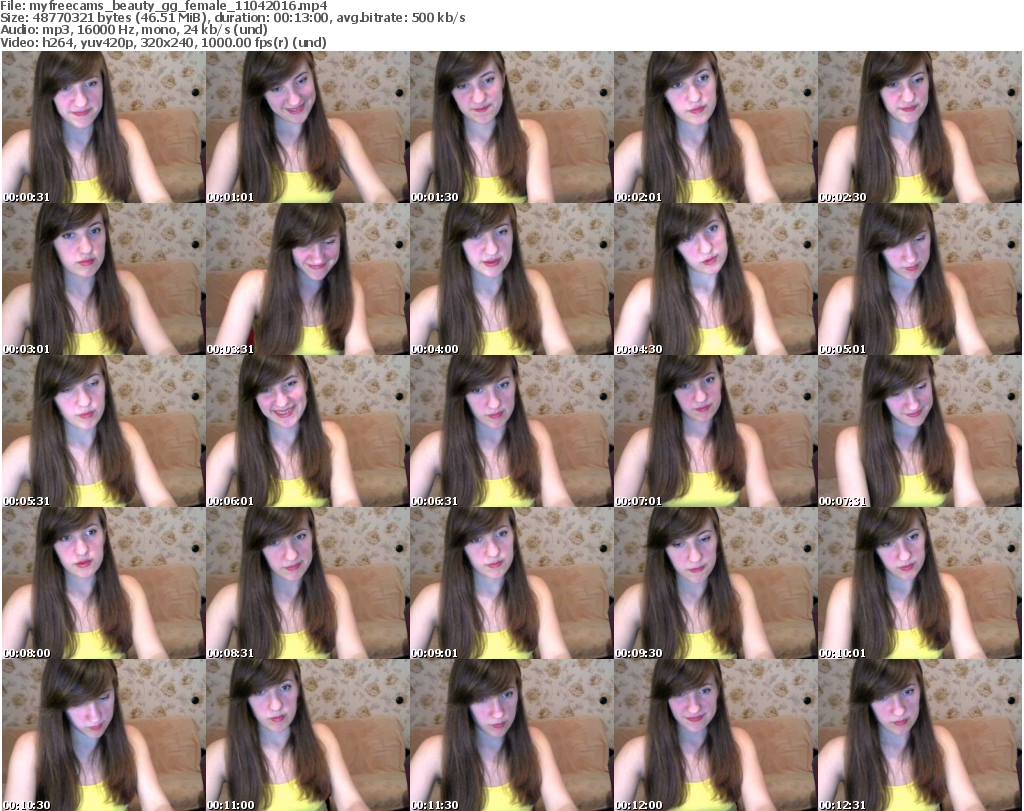1024x811 pixels.
Task: Open the thumbnail stamped 00:00:31
Action: tap(104, 127)
